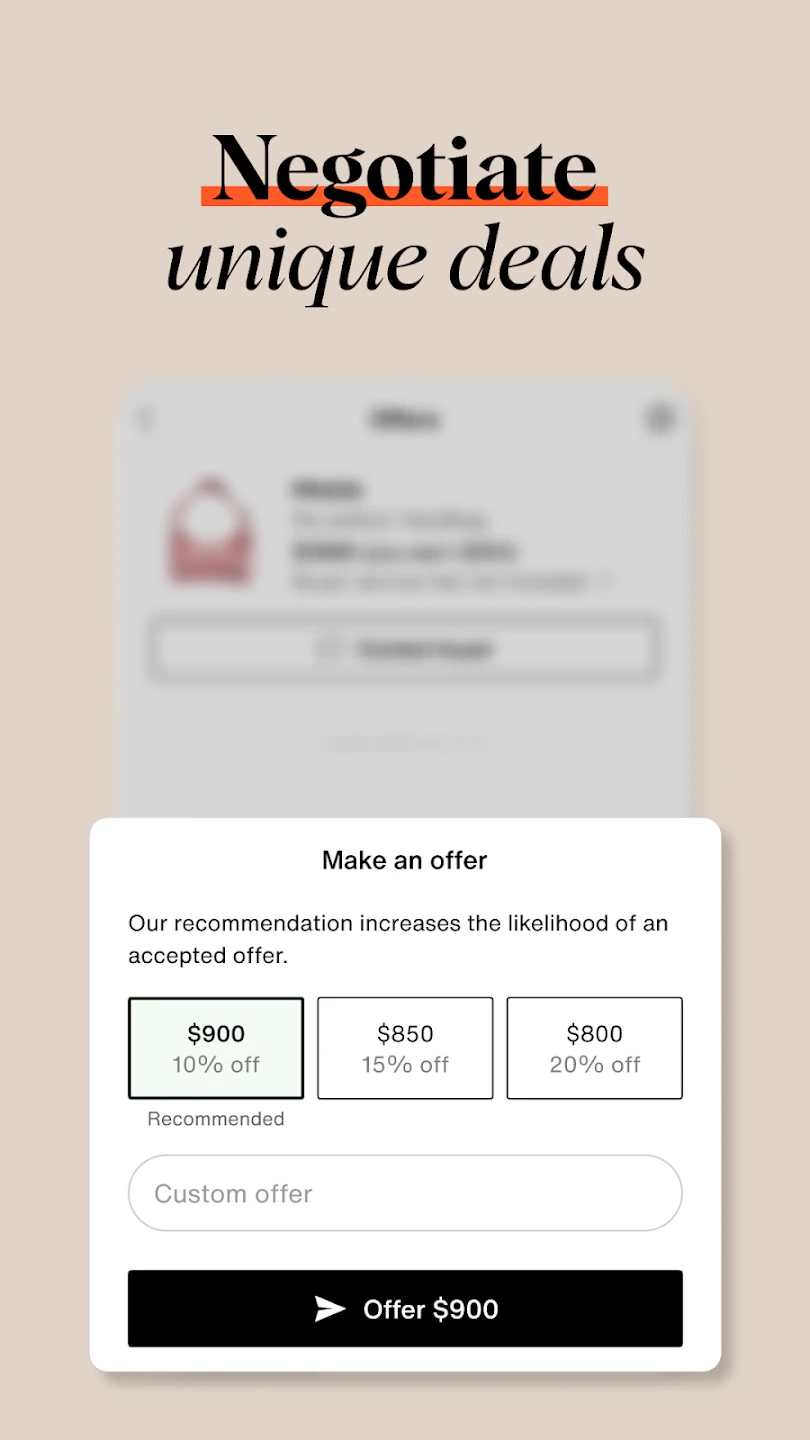The width and height of the screenshot is (810, 1440).
Task: Choose the $850 offer option
Action: [x=405, y=1048]
